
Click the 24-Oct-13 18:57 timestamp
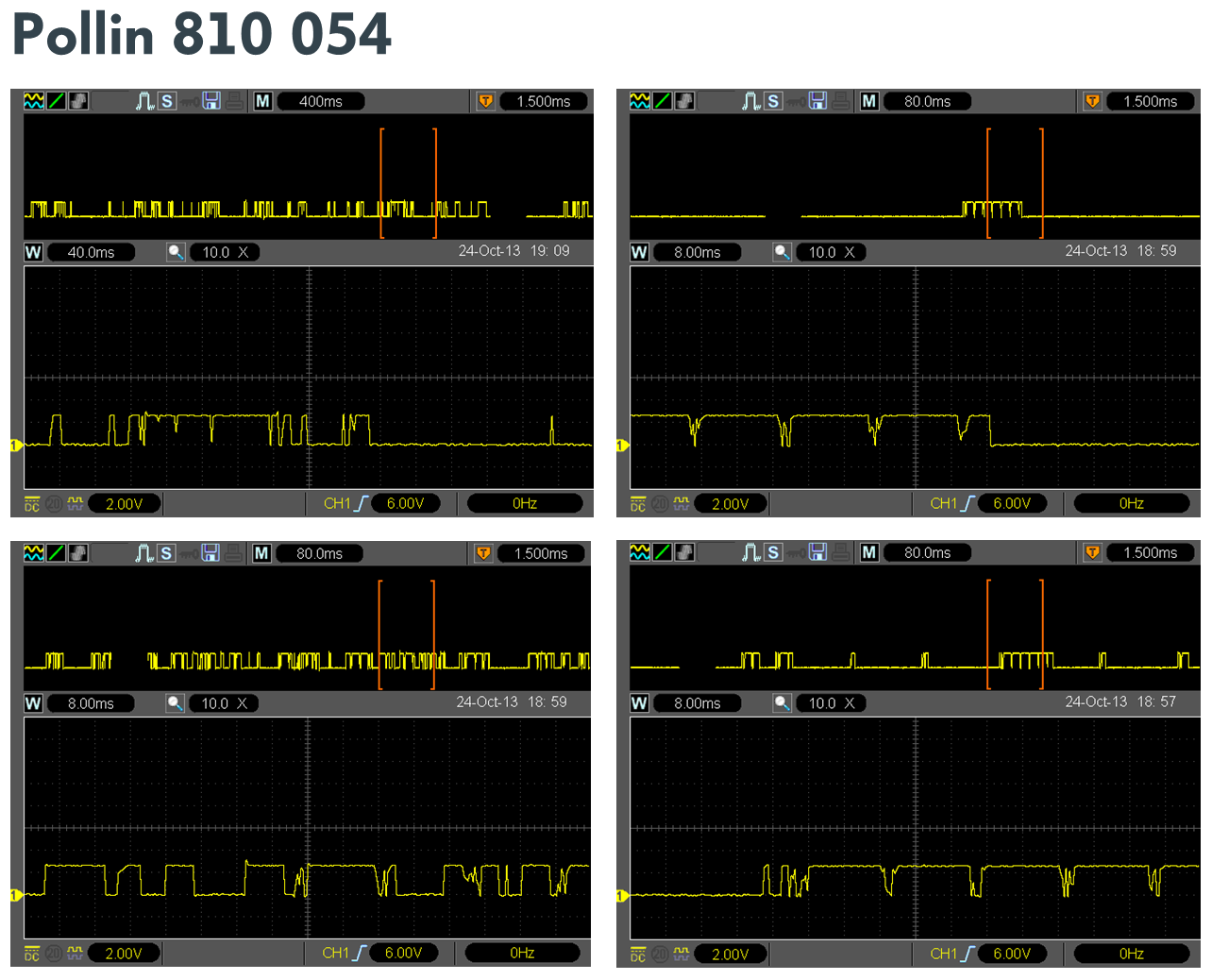pyautogui.click(x=1120, y=701)
